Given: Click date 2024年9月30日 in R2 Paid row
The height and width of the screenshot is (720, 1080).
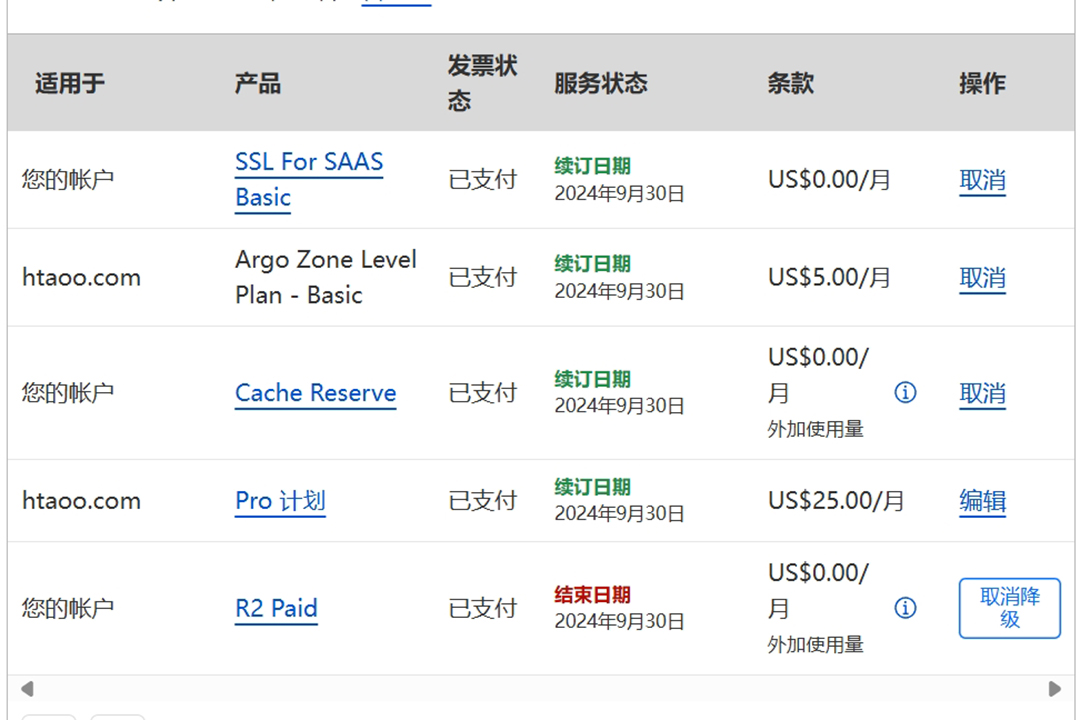Looking at the screenshot, I should point(619,621).
